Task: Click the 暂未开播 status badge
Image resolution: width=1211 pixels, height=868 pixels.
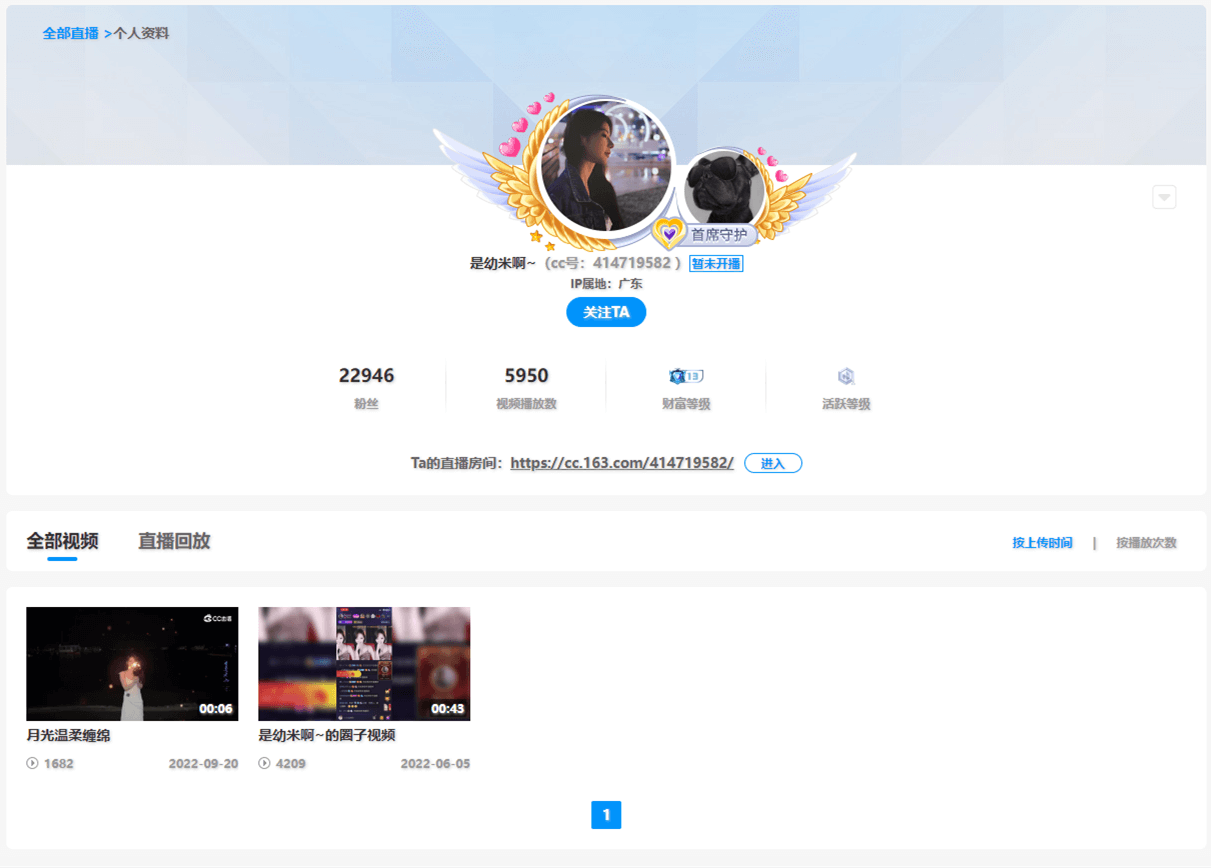Action: tap(715, 262)
